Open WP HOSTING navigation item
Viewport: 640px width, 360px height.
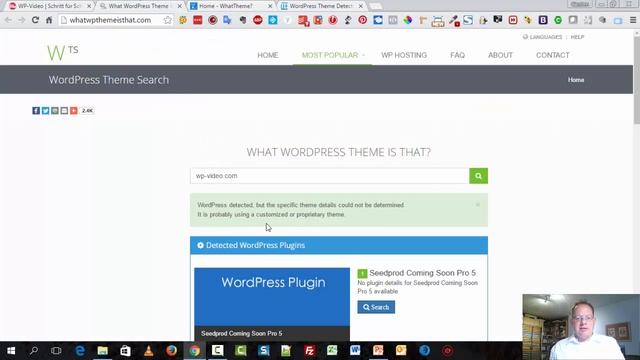(404, 55)
